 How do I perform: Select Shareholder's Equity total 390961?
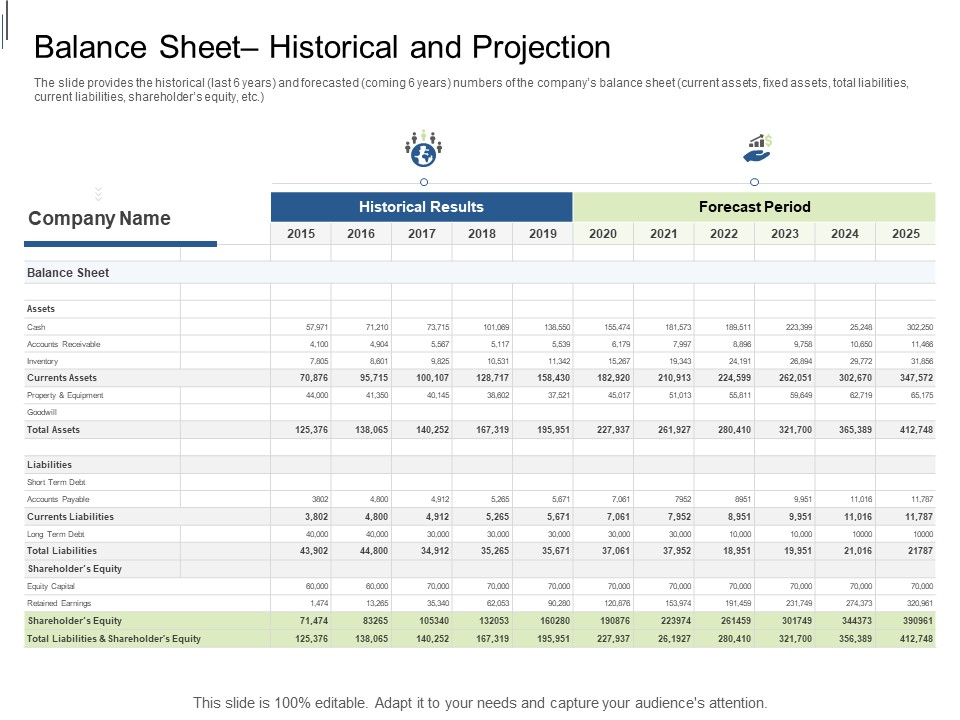click(918, 621)
